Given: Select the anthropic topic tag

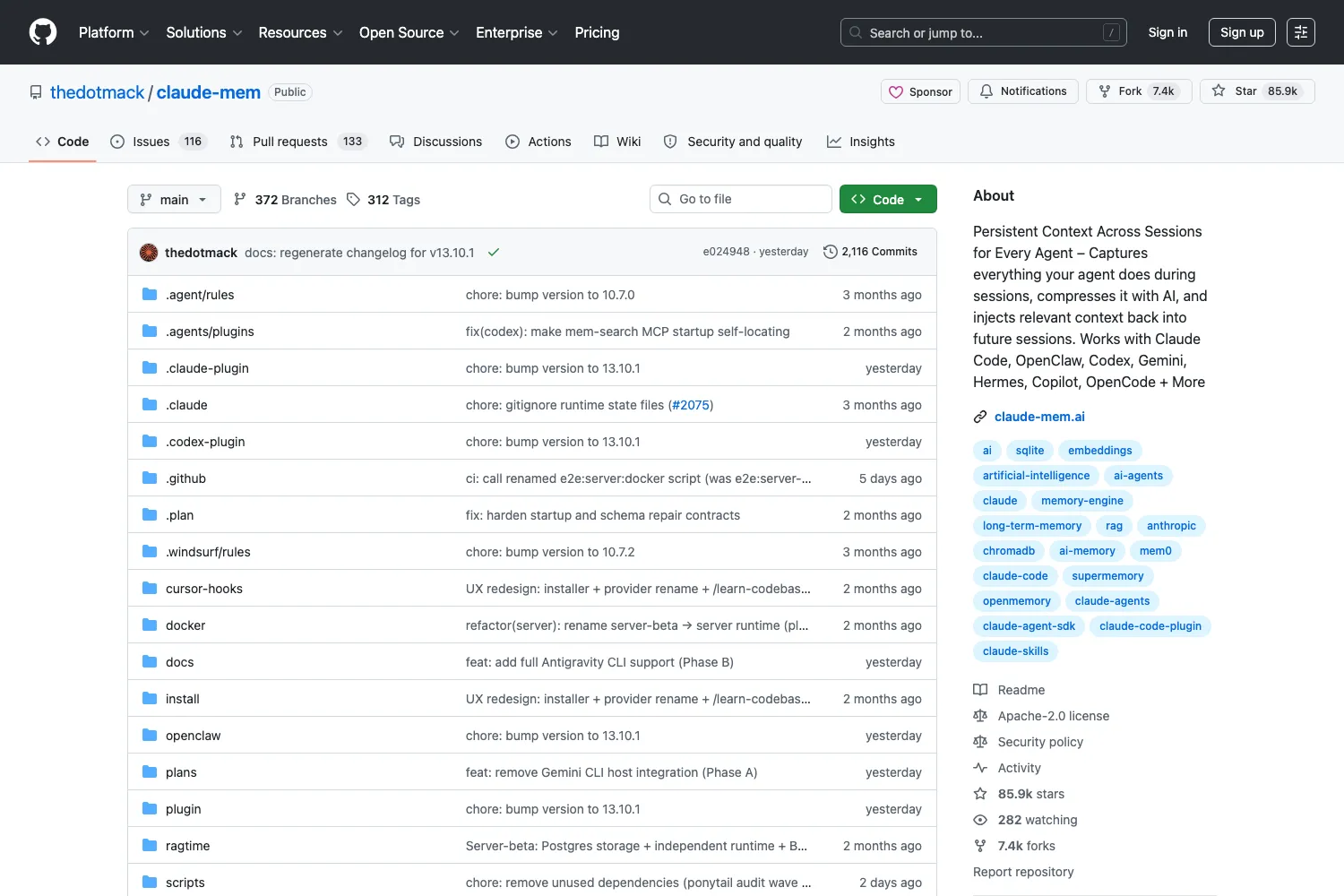Looking at the screenshot, I should tap(1171, 526).
